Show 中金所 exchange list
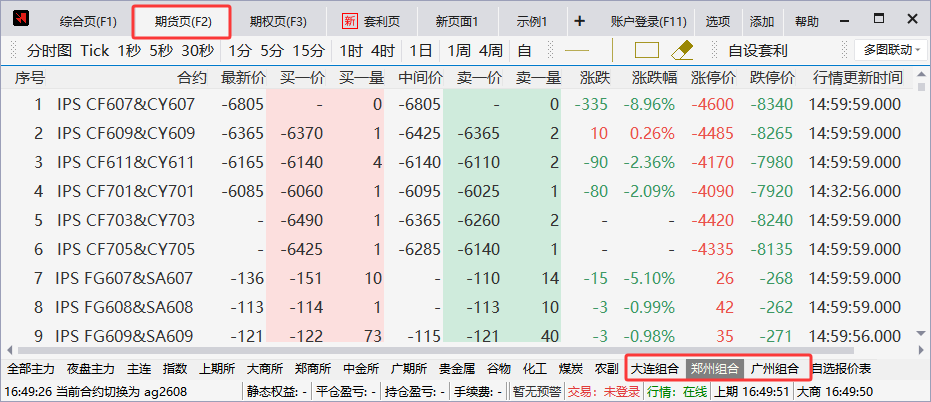This screenshot has width=931, height=402. (x=361, y=369)
